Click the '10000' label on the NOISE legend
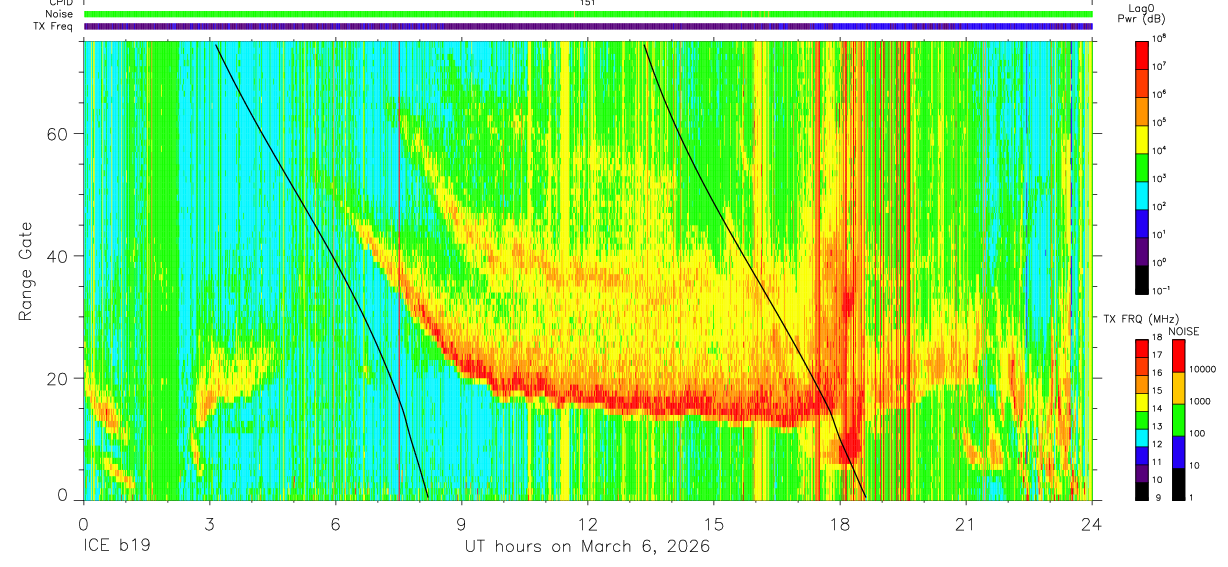The width and height of the screenshot is (1228, 567). click(x=1200, y=369)
